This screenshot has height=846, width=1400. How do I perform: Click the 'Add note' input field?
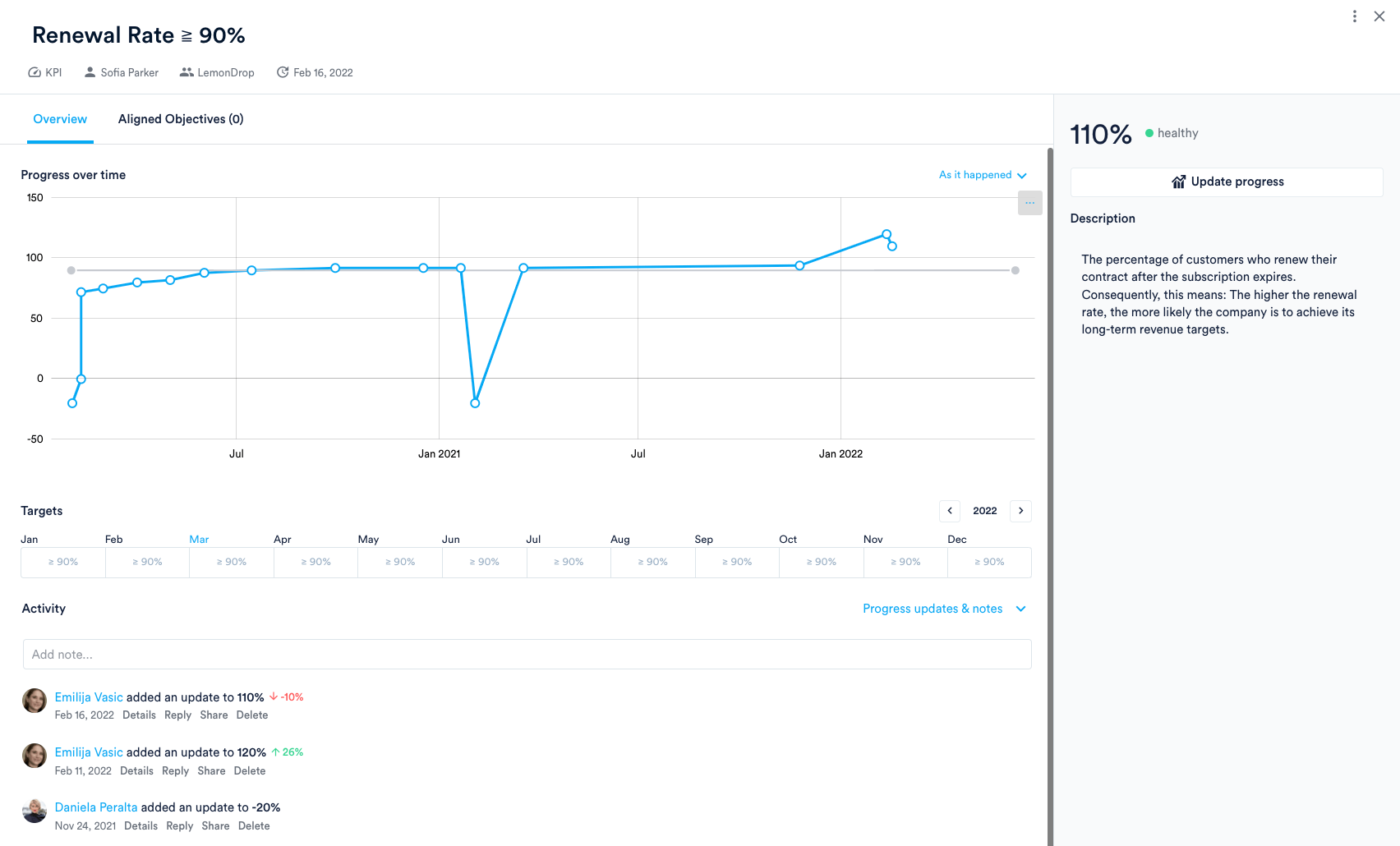(x=526, y=655)
